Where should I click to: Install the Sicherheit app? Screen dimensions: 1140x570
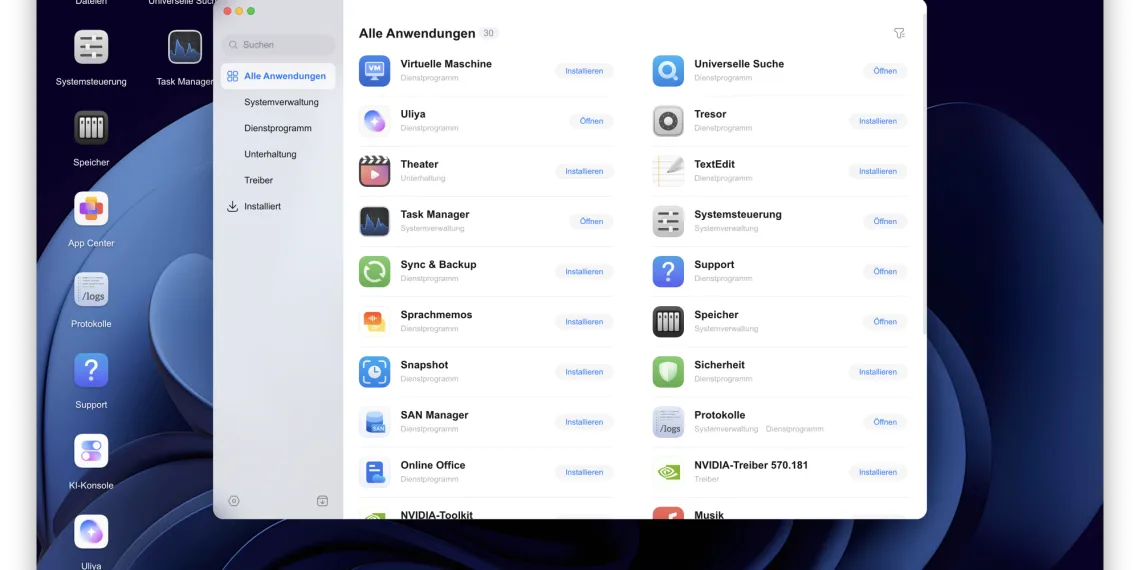click(878, 372)
